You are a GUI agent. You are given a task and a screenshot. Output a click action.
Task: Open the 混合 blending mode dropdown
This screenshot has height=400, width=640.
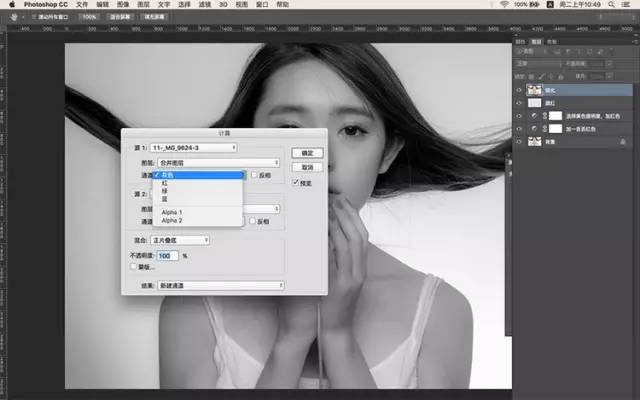[180, 240]
